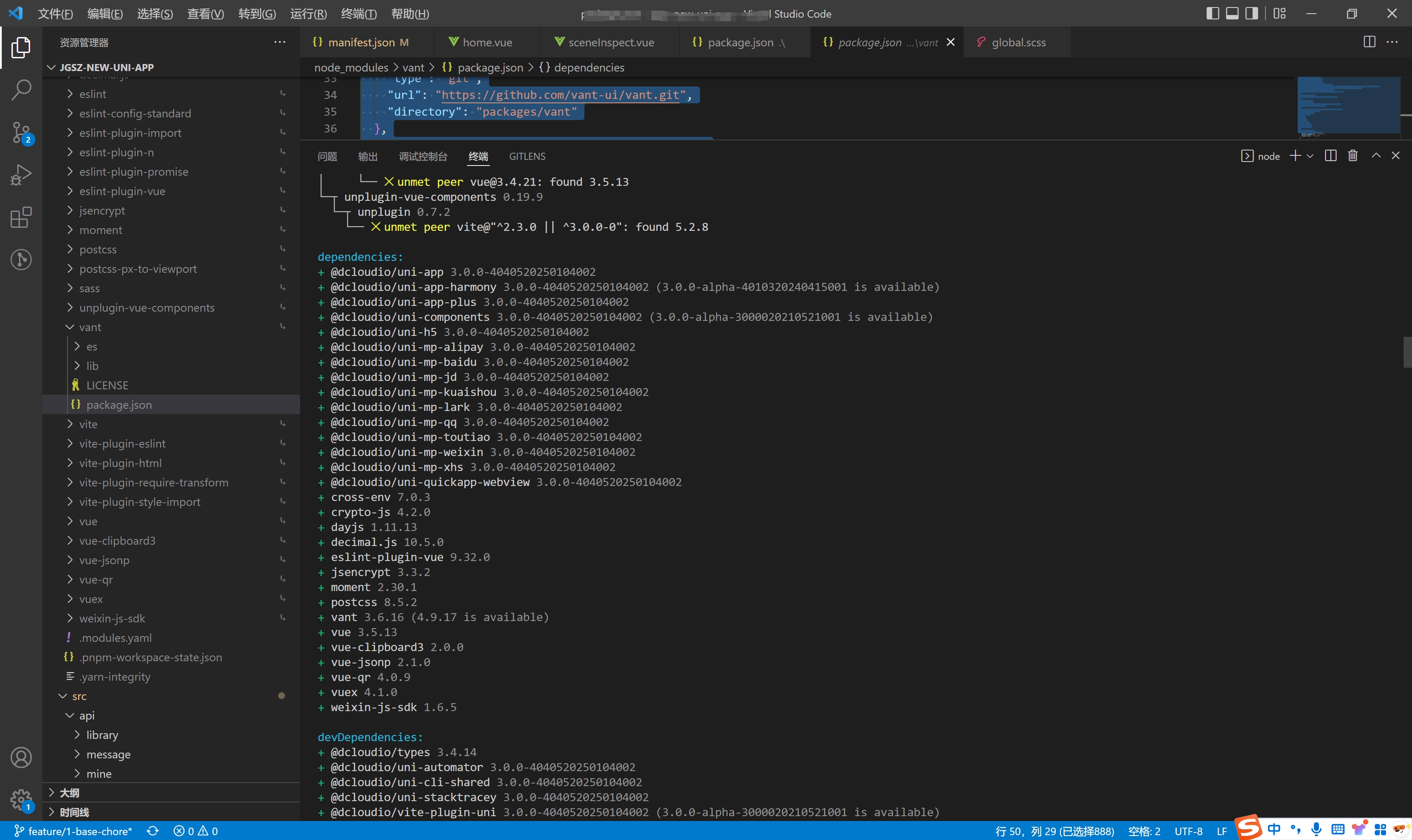Open the LICENSE file under vant

click(x=171, y=385)
